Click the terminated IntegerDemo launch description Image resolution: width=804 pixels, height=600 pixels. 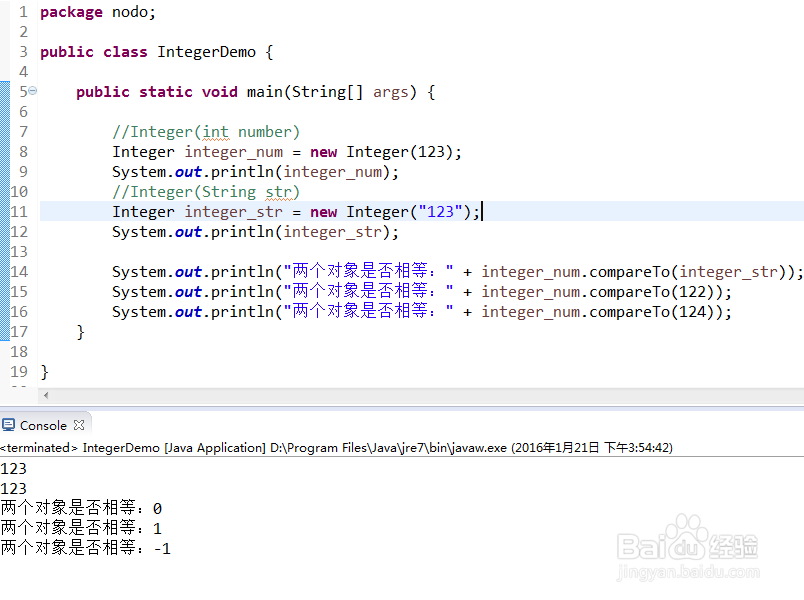pyautogui.click(x=336, y=448)
